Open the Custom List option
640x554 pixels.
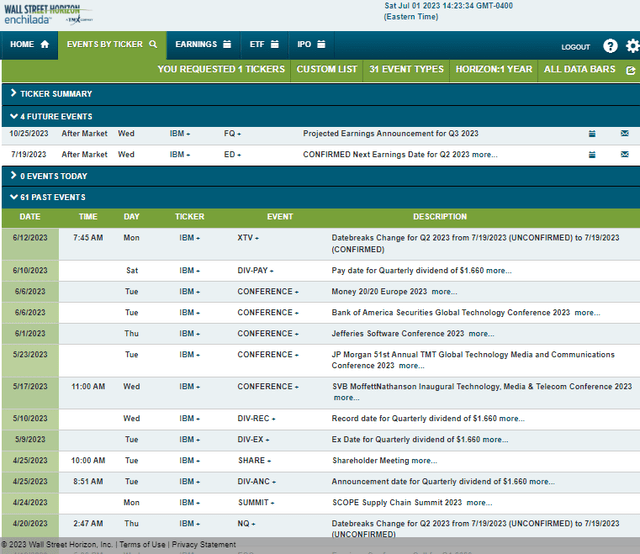tap(327, 69)
